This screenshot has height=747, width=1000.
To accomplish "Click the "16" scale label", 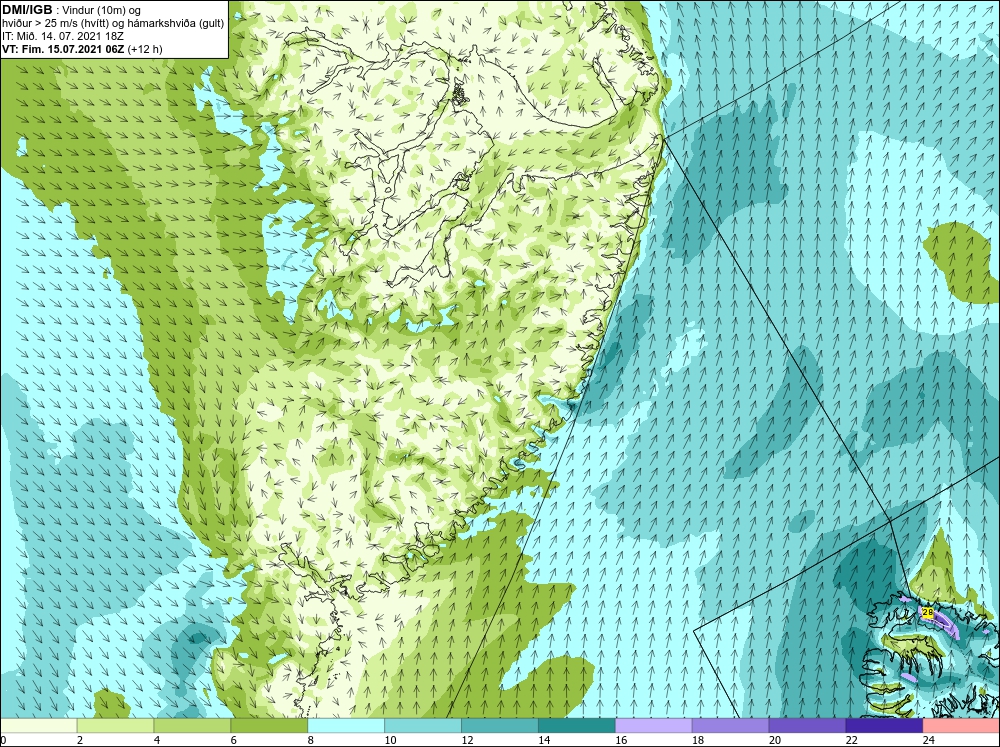I will (x=621, y=740).
